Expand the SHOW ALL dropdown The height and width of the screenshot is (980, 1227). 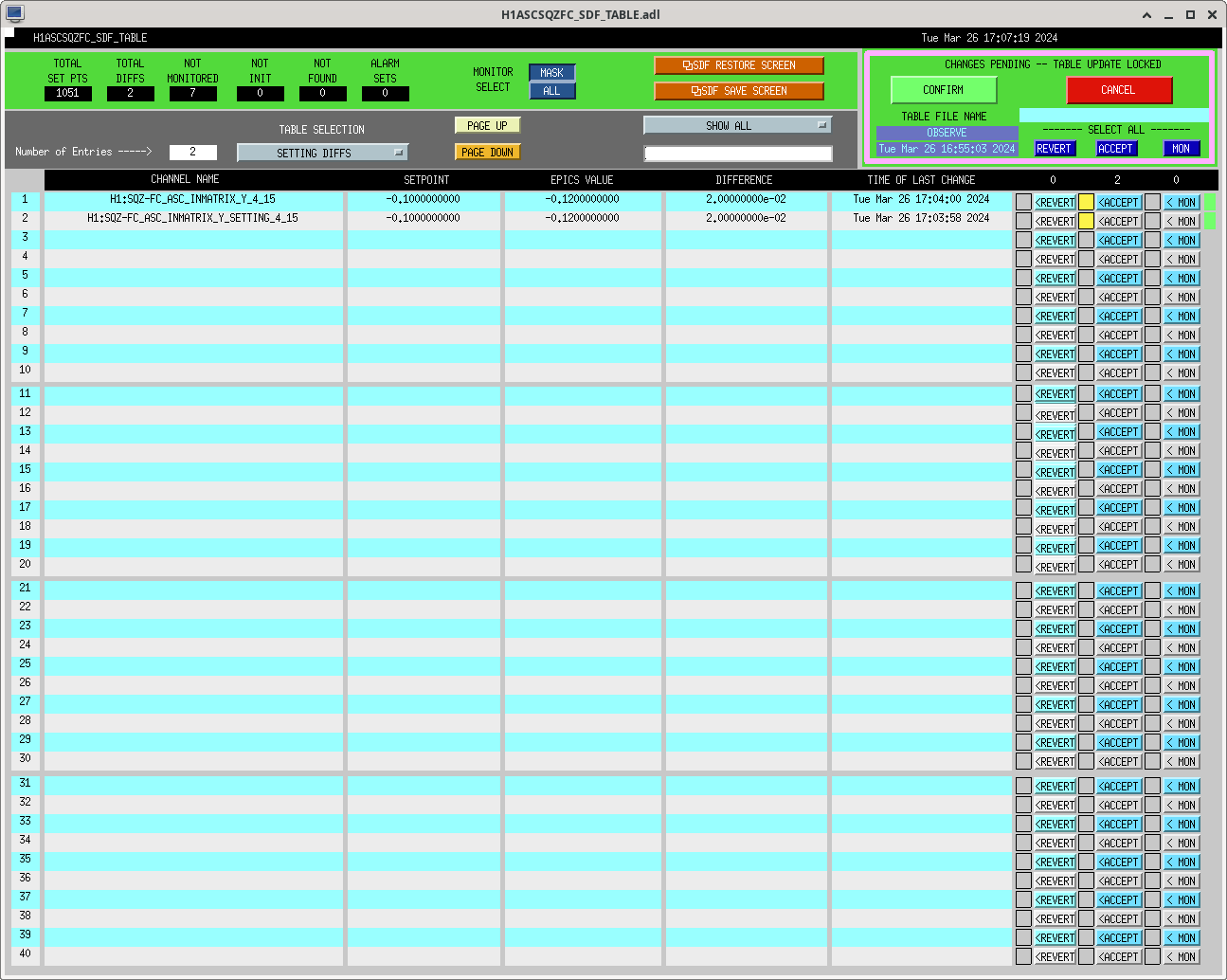point(737,125)
